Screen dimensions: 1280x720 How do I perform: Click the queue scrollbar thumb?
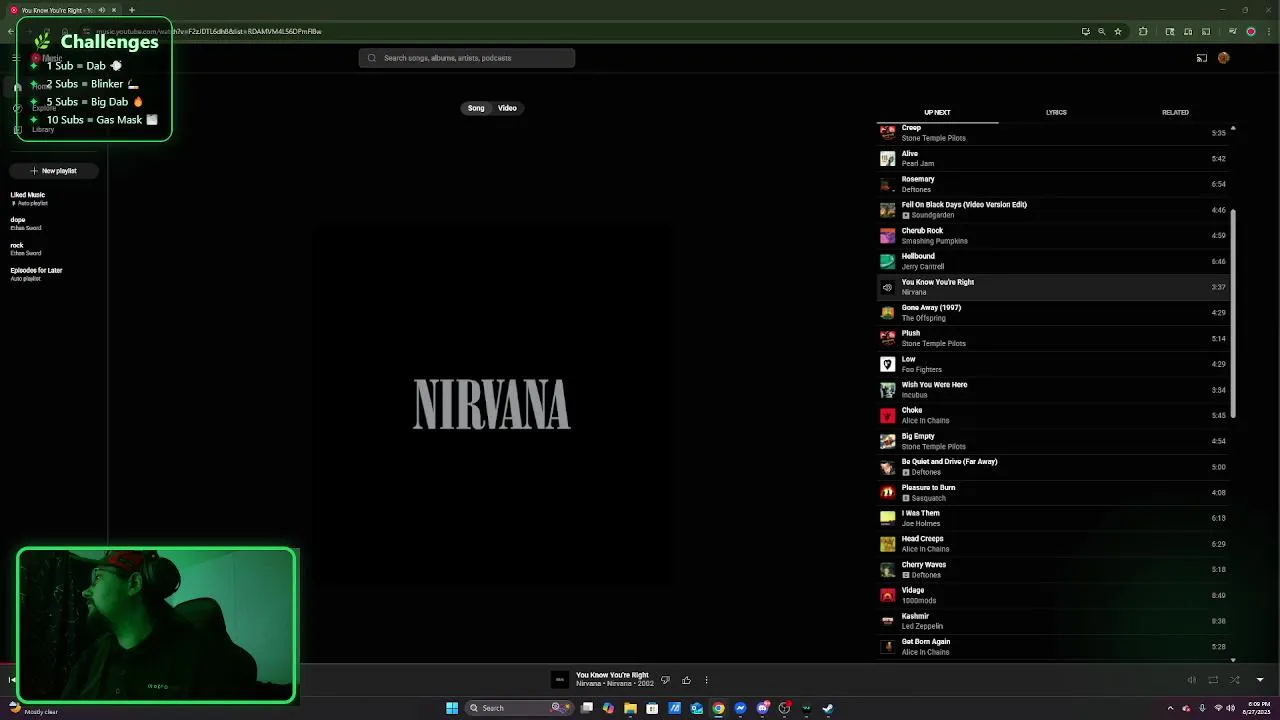(1232, 313)
